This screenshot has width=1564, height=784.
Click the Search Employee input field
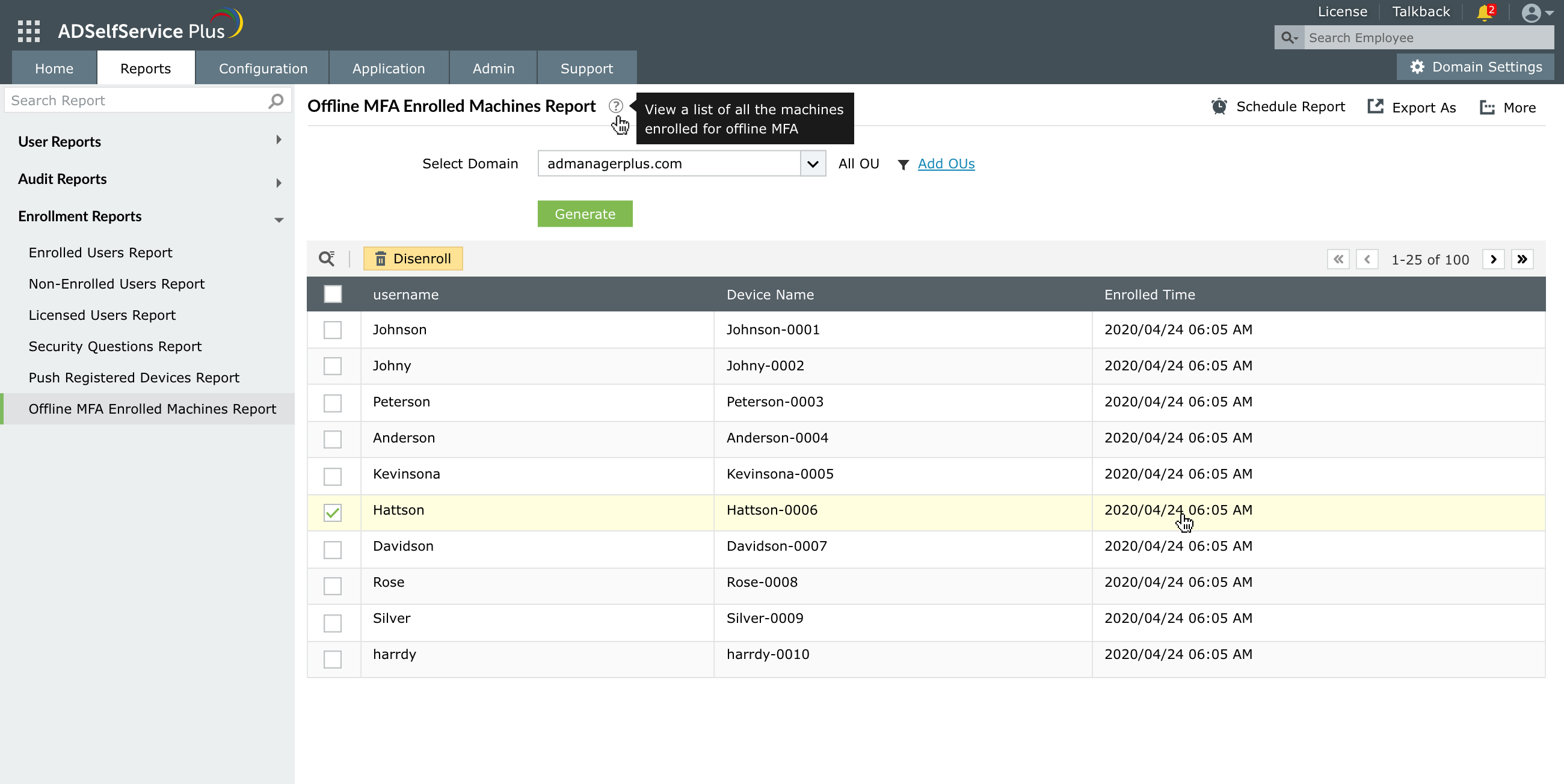pos(1427,38)
